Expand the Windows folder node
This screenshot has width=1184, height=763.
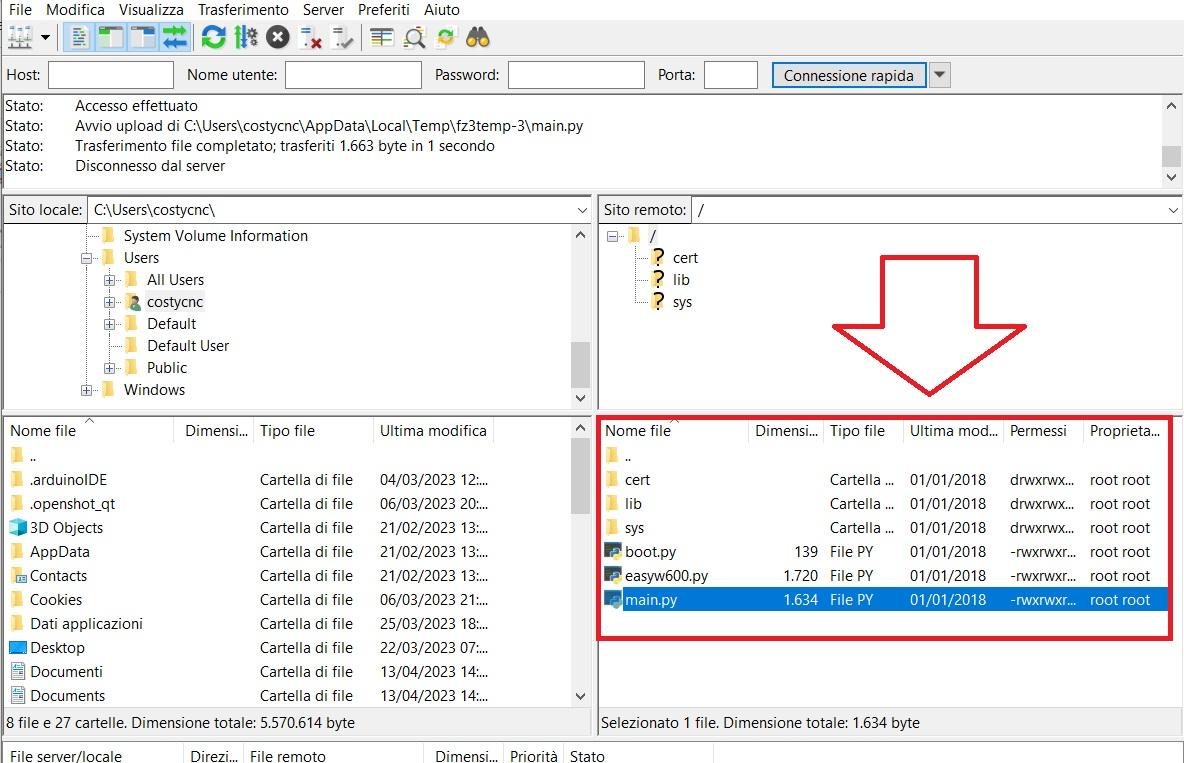[x=87, y=391]
